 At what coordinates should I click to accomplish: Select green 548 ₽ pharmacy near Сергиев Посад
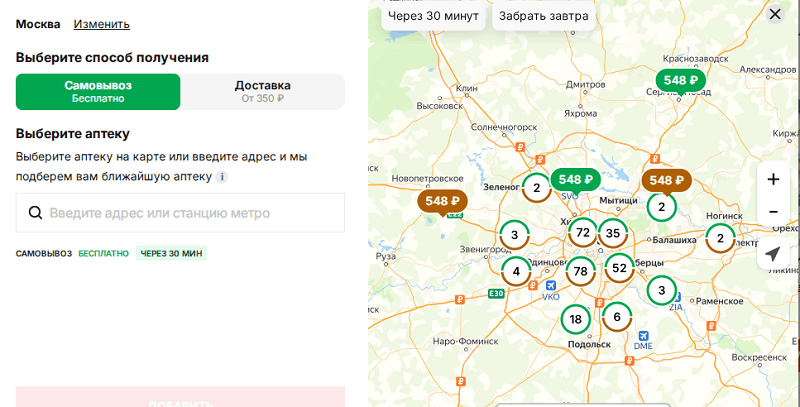pyautogui.click(x=681, y=81)
